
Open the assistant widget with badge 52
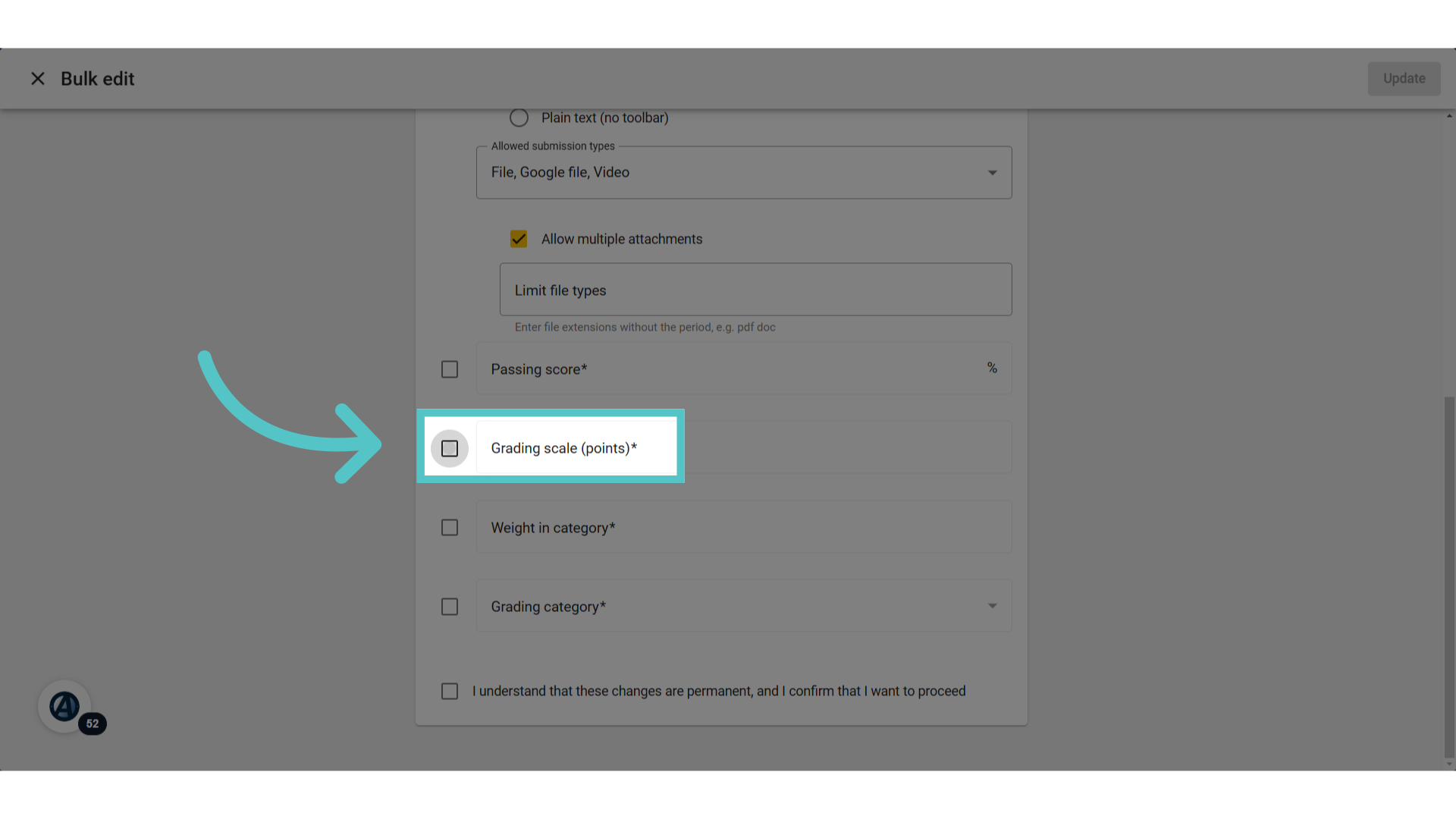[x=65, y=707]
